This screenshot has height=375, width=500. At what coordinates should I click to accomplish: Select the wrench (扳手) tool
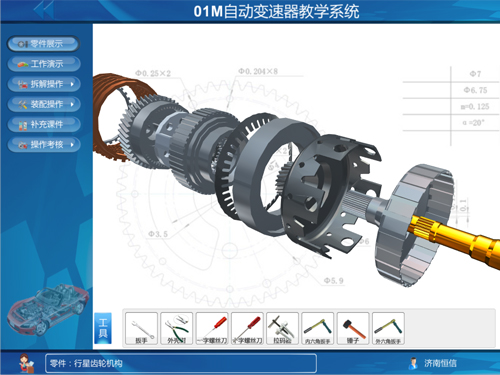pos(141,328)
